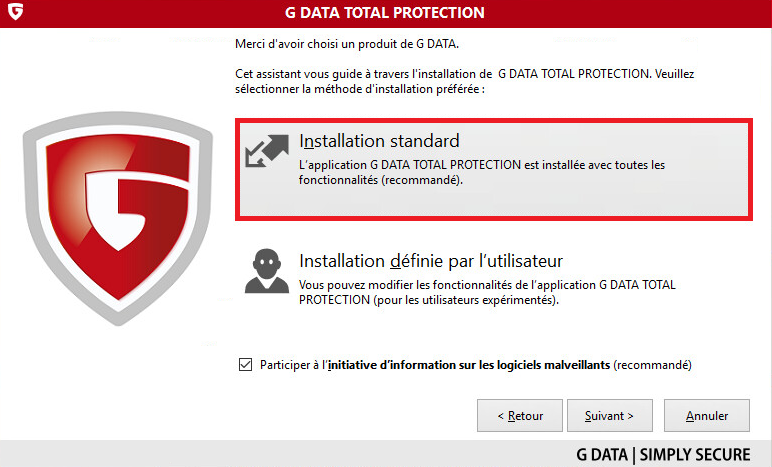Go back with the Retour button
Screen dimensions: 772x467
520,416
